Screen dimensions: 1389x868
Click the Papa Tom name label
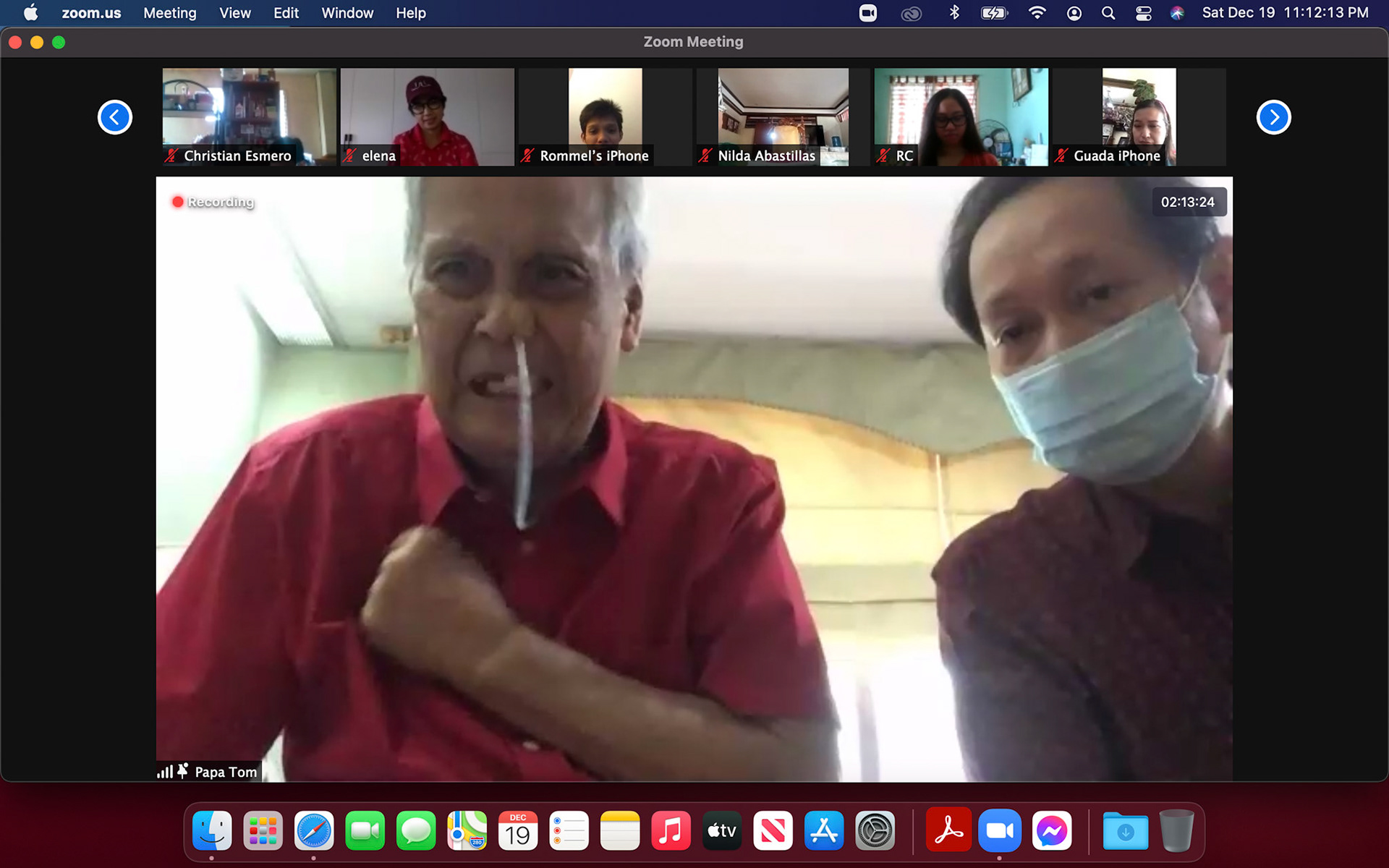(225, 772)
